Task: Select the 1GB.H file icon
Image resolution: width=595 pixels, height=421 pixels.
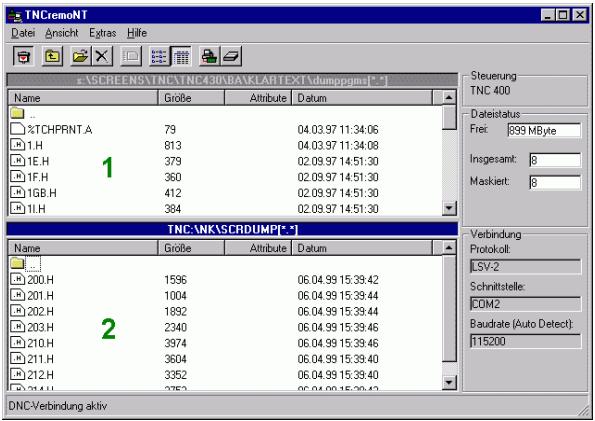Action: tap(17, 192)
